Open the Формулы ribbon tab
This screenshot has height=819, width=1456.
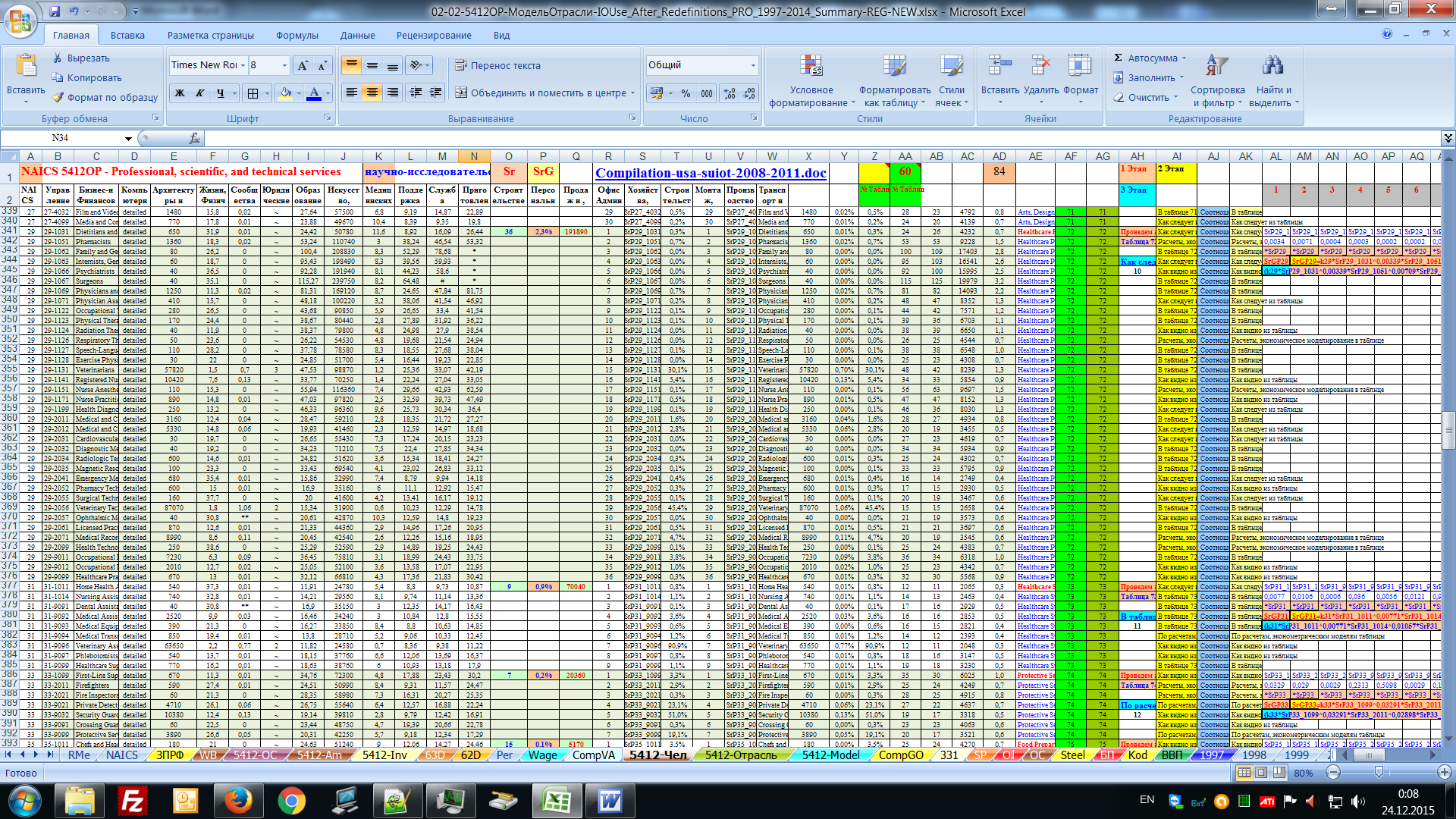297,35
